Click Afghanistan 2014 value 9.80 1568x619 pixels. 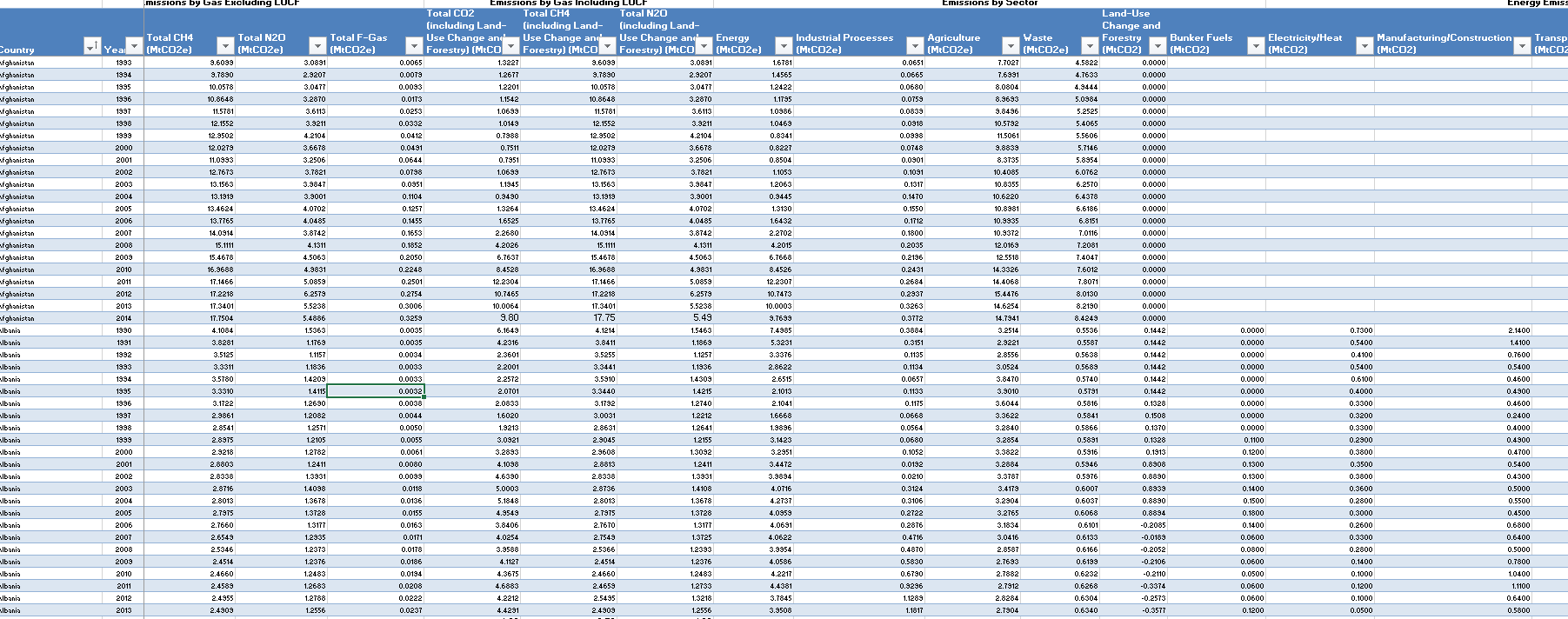tap(472, 318)
